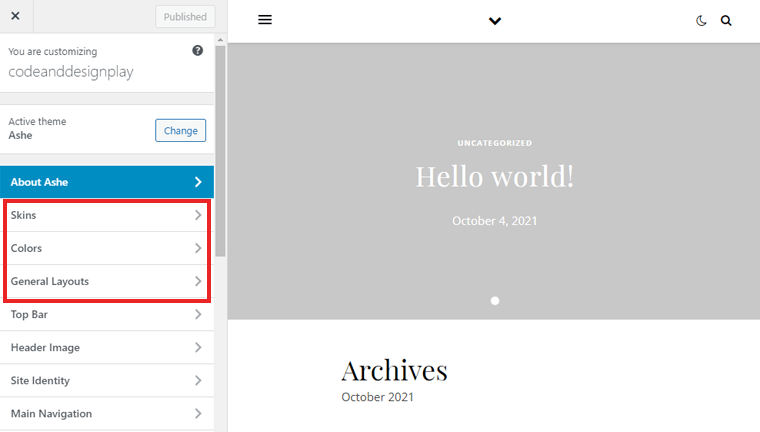Open the search icon in preview header
The height and width of the screenshot is (432, 760).
click(726, 20)
